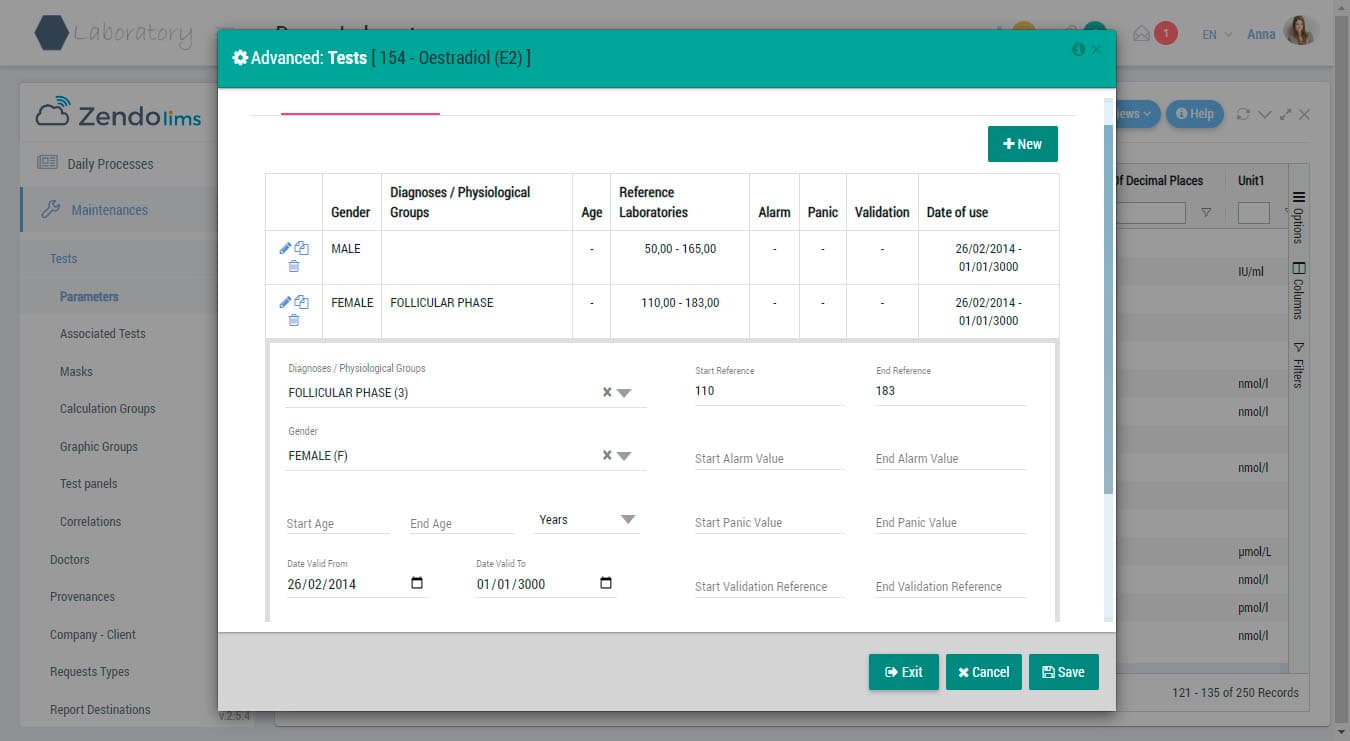The image size is (1350, 741).
Task: Open Provenances in sidebar
Action: click(x=82, y=597)
